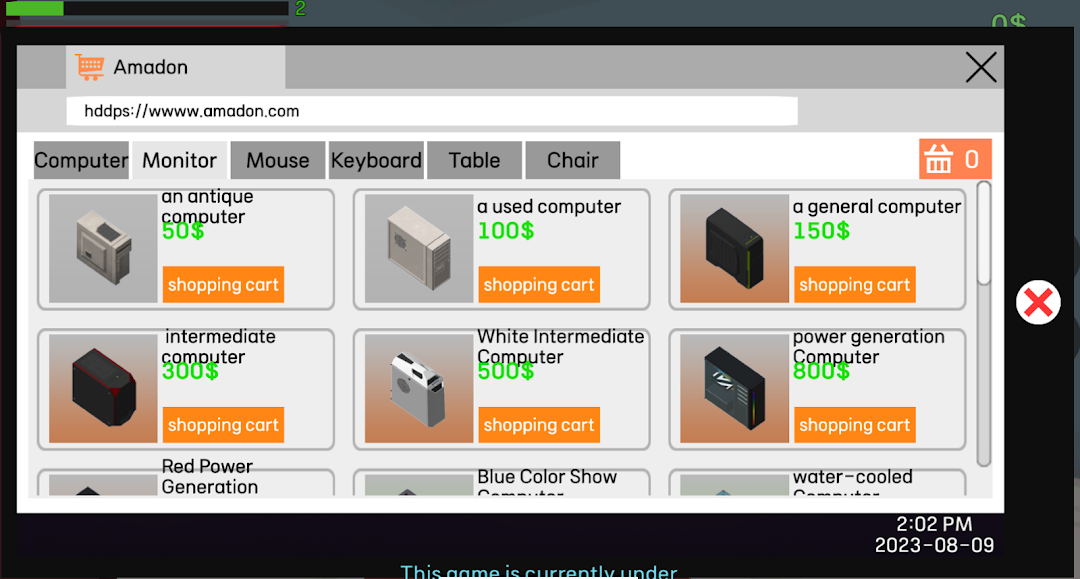Screen dimensions: 1080x579
Task: Click the 2:02 PM clock
Action: point(934,524)
